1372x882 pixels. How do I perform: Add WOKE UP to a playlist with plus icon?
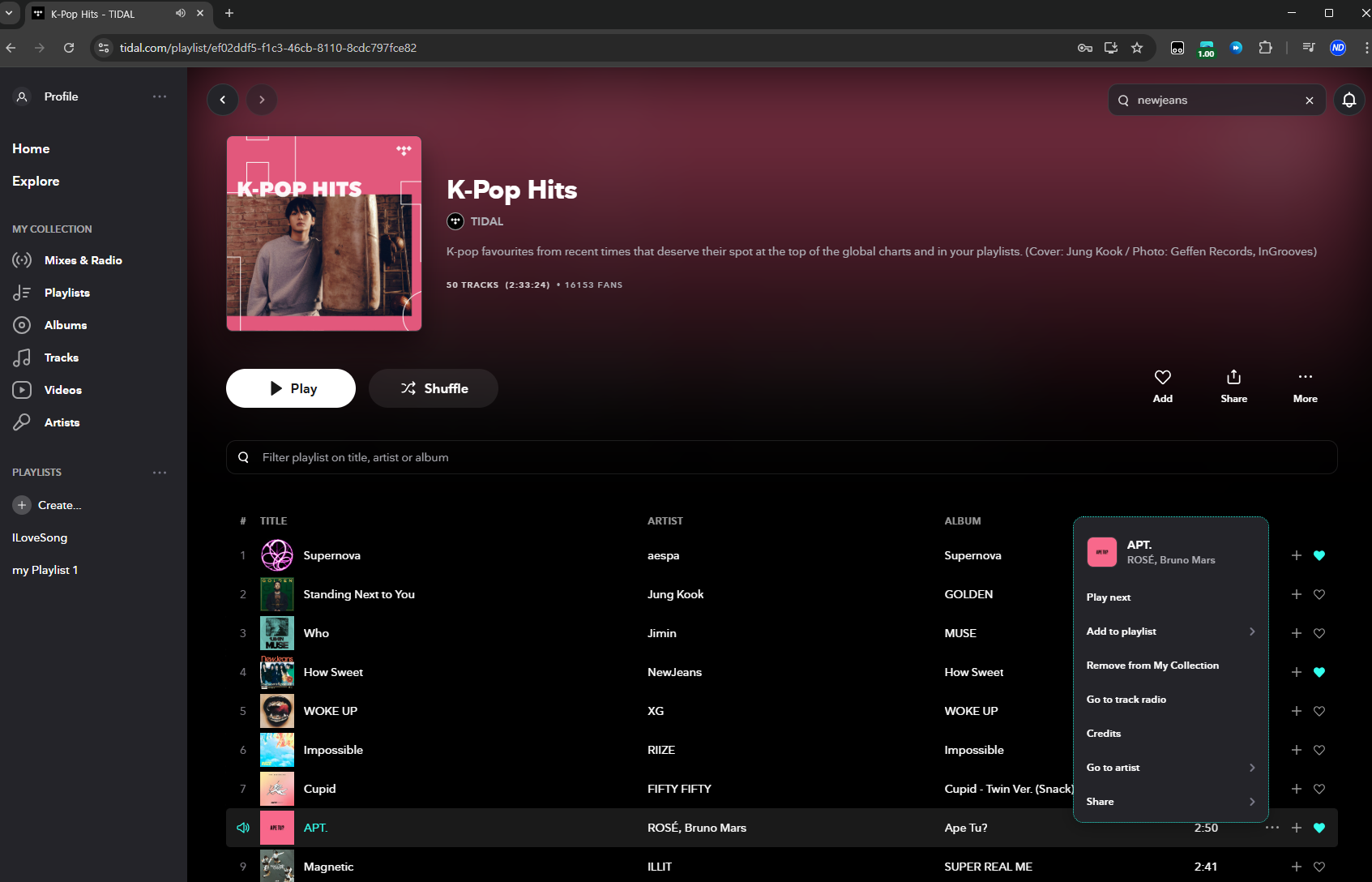tap(1297, 711)
